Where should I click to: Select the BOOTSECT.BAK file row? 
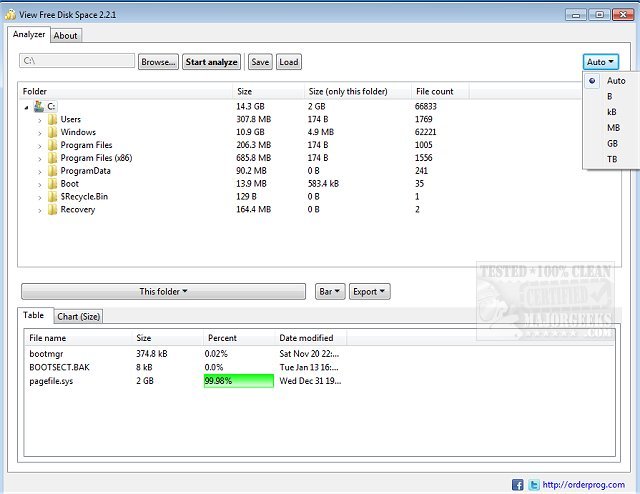point(319,367)
